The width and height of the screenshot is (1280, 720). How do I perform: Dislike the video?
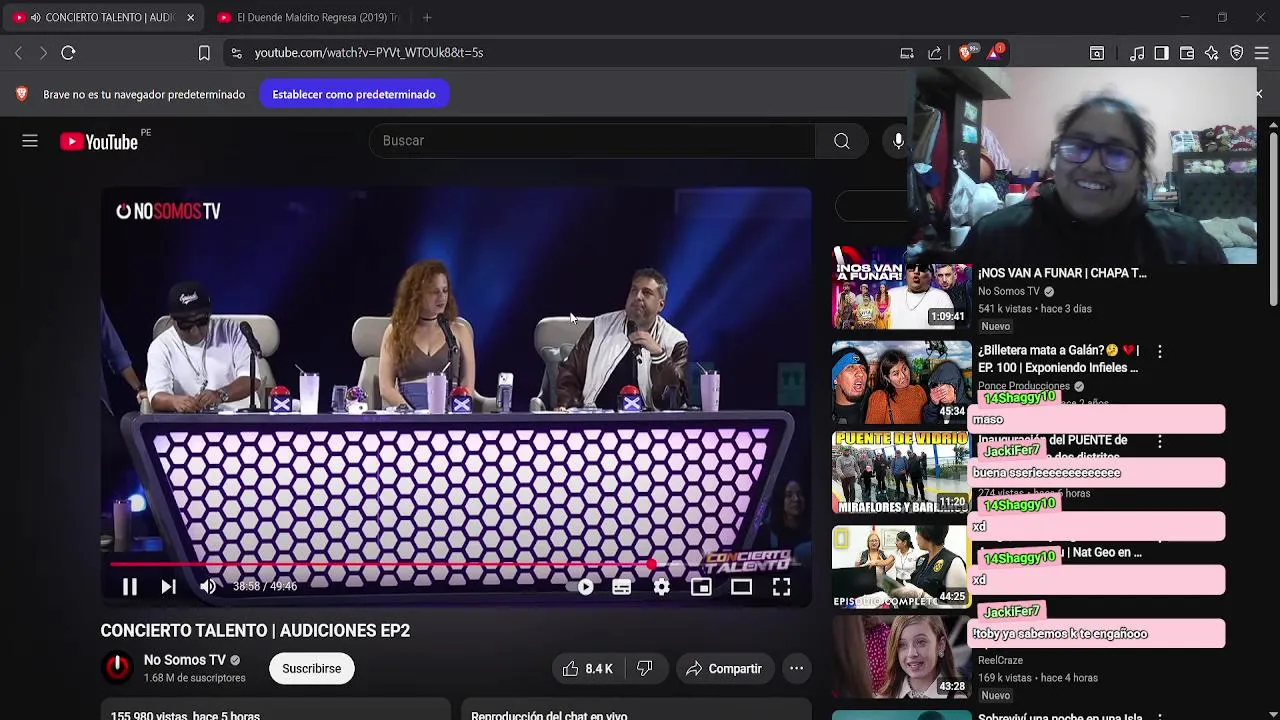[x=645, y=669]
